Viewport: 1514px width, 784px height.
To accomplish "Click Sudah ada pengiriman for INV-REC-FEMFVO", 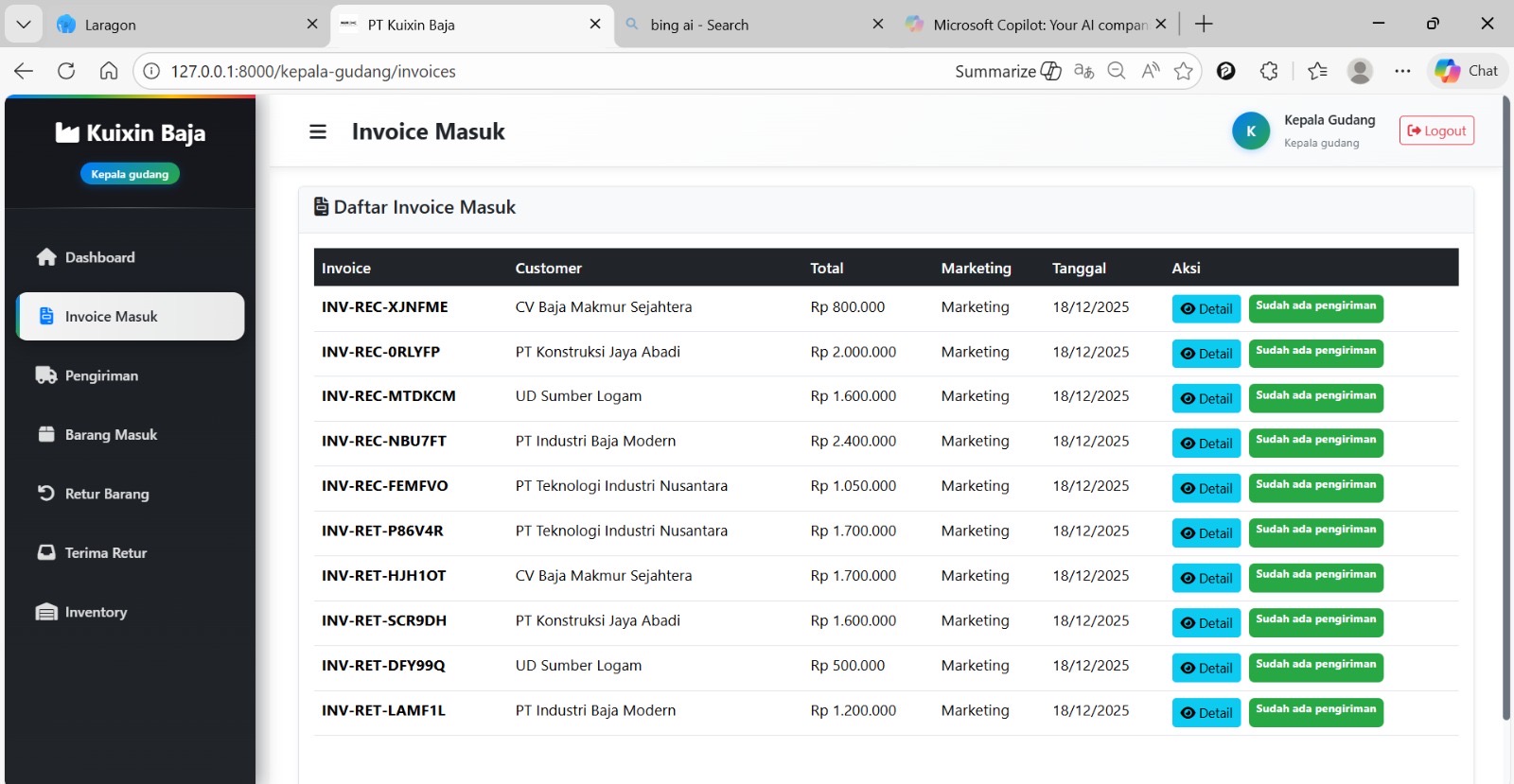I will pos(1315,488).
